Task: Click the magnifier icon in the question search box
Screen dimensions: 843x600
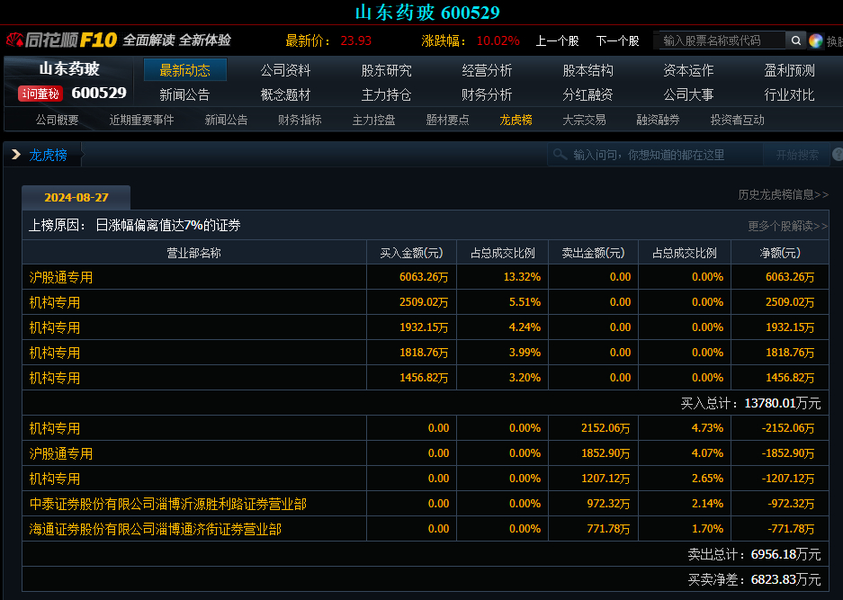Action: 560,155
